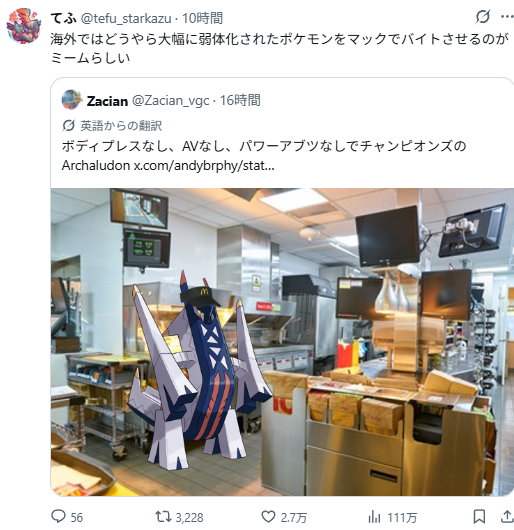Screen dimensions: 514x530
Task: View analytics bar-chart icon for the post
Action: pyautogui.click(x=374, y=516)
